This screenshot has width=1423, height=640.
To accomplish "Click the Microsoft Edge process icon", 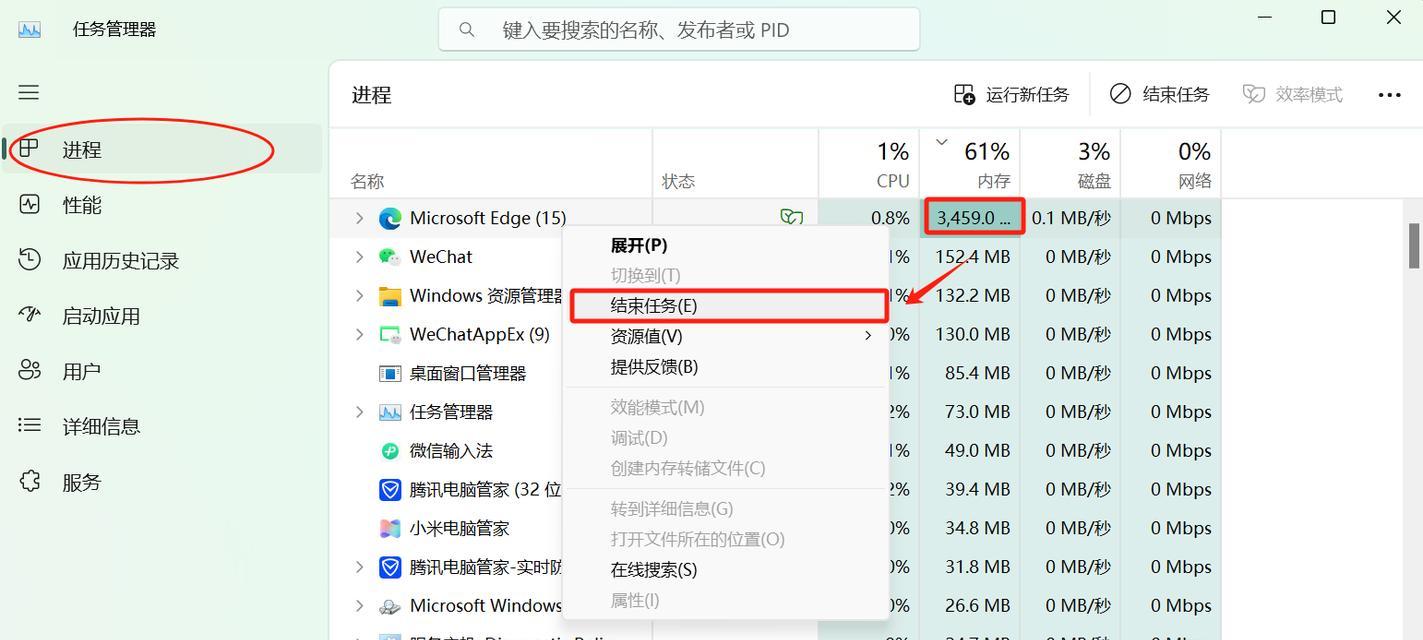I will [x=390, y=218].
